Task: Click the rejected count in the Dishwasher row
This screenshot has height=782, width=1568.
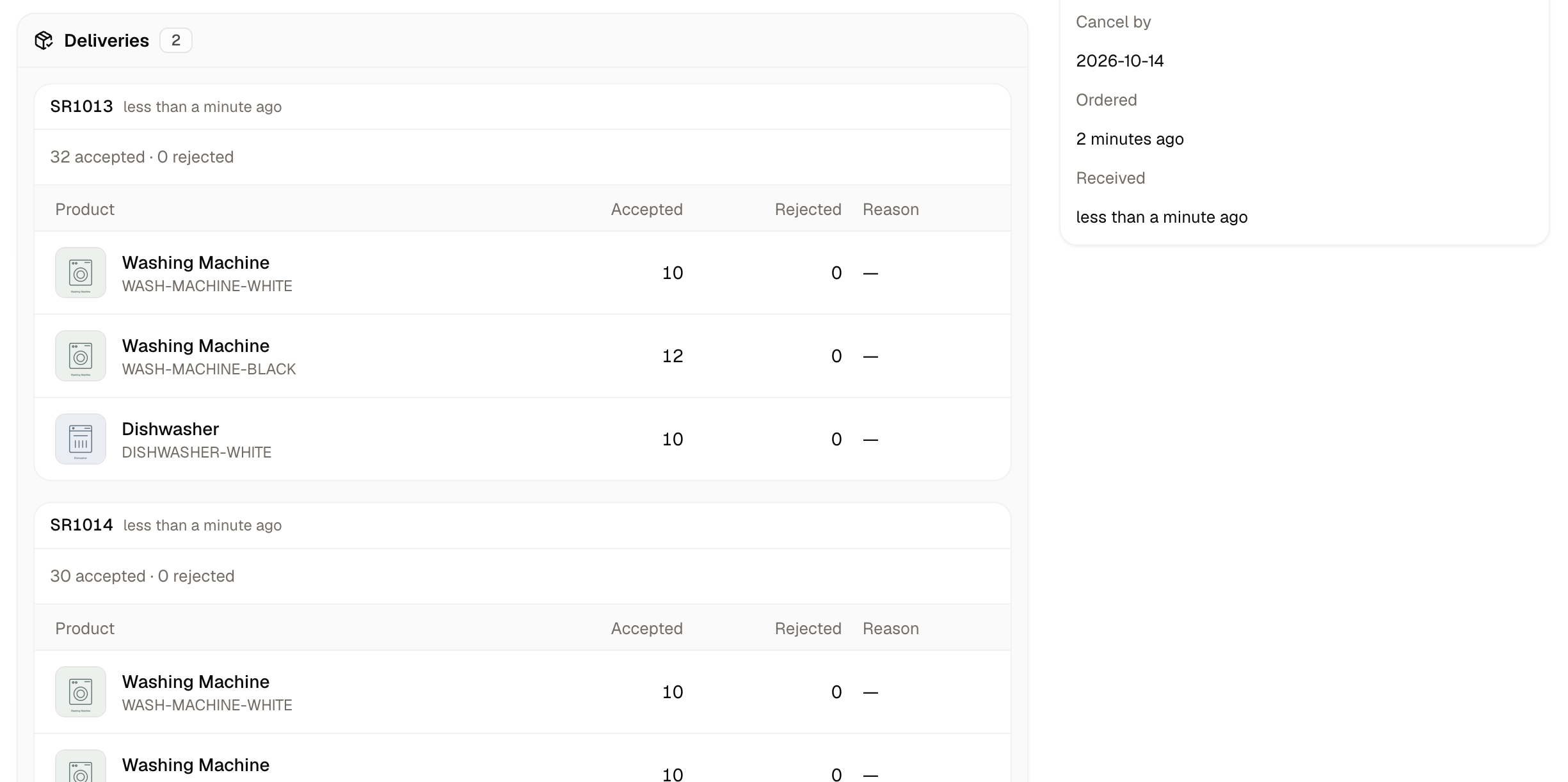Action: [836, 439]
